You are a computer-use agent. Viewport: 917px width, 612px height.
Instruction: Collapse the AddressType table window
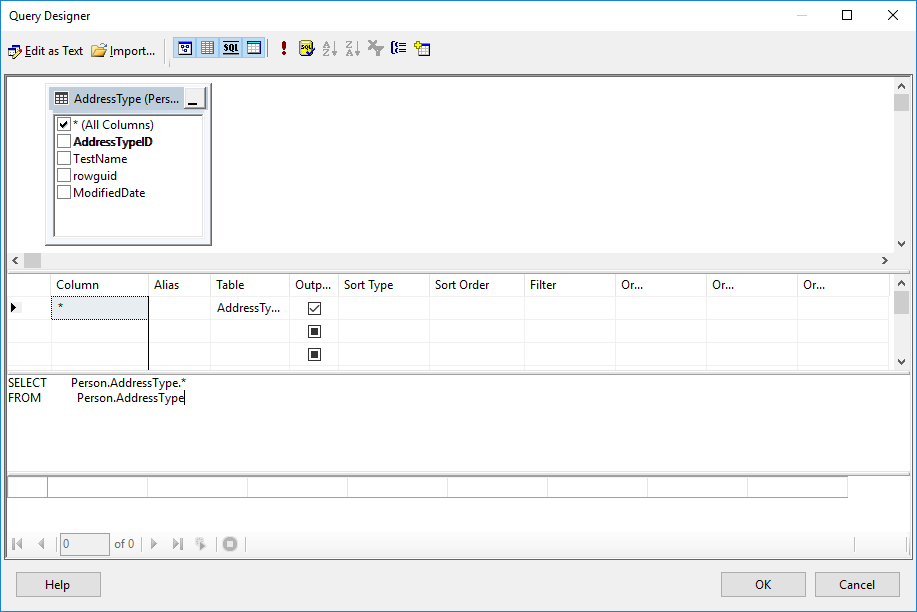coord(193,99)
